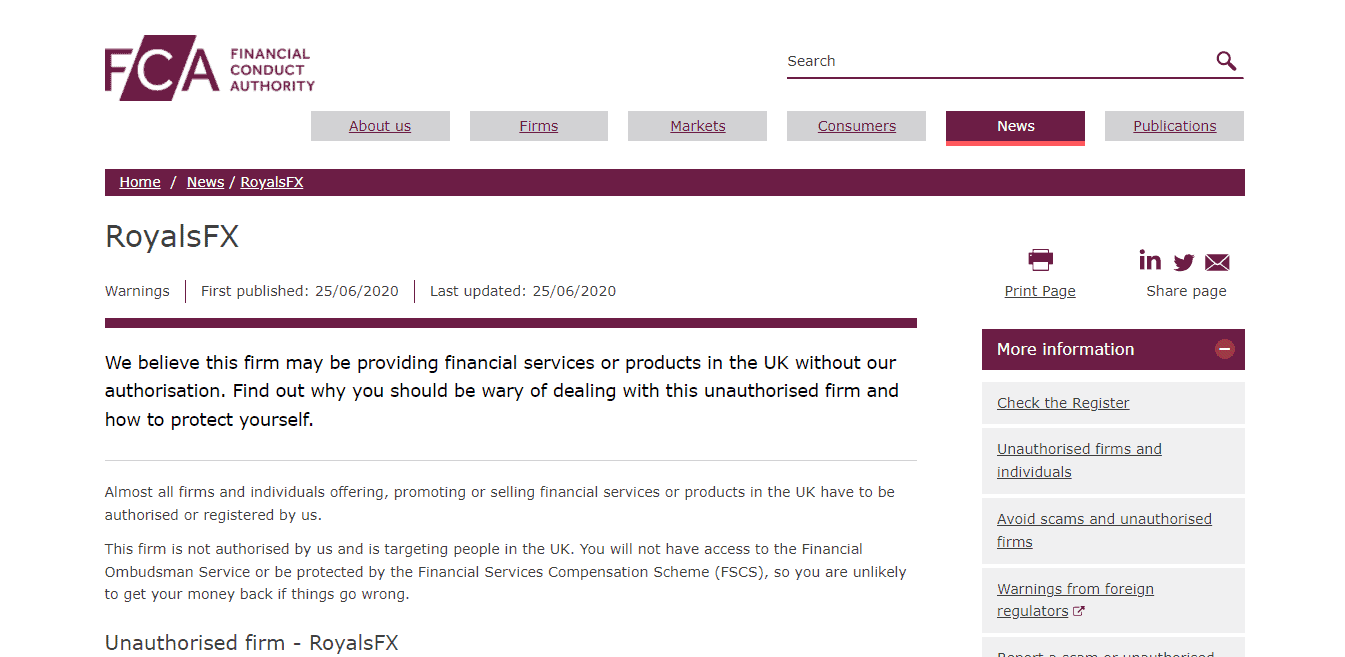1345x657 pixels.
Task: Select the News tab
Action: click(x=1015, y=126)
